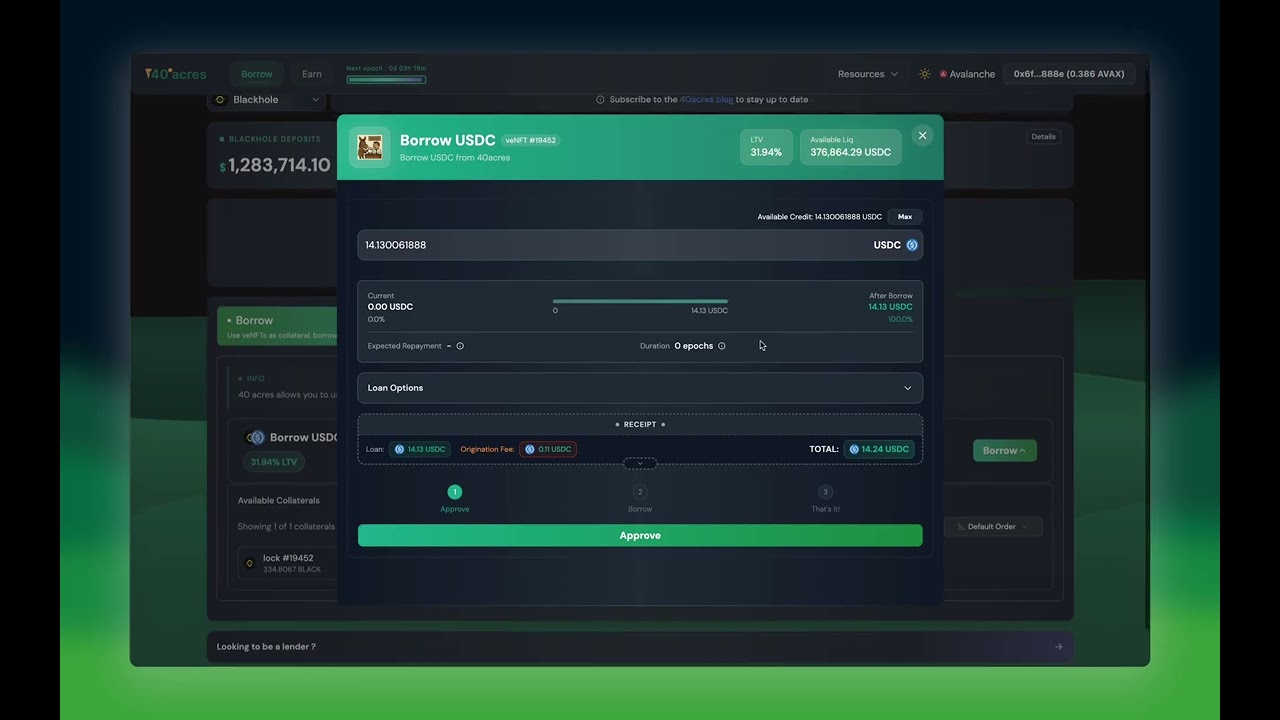Click the next epoch progress bar
The width and height of the screenshot is (1280, 720).
coord(386,80)
